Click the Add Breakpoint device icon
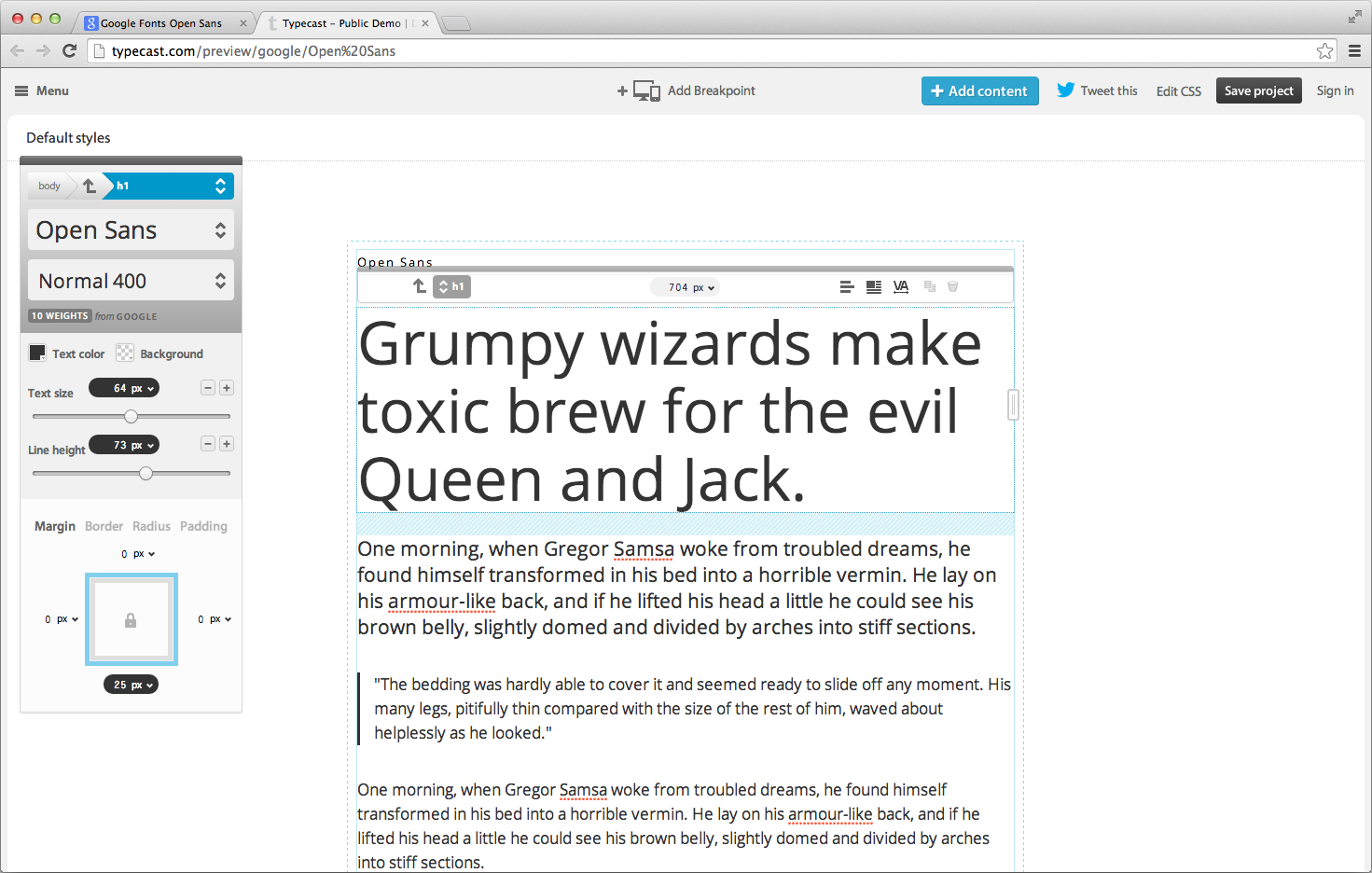 point(646,90)
